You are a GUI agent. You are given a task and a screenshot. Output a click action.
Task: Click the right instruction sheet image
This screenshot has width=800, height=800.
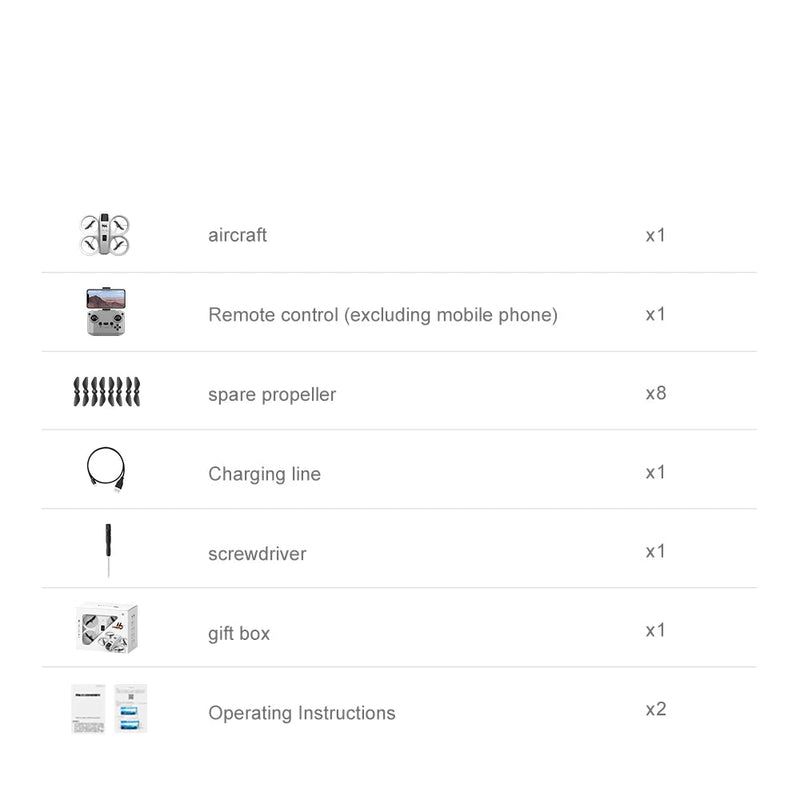[131, 709]
